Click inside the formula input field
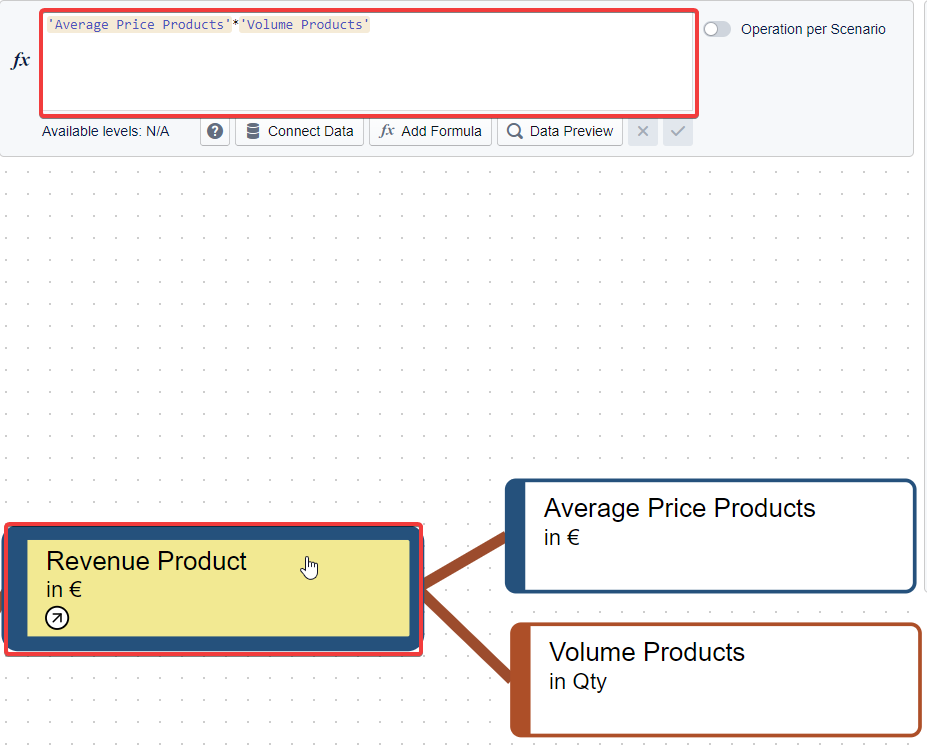Image resolution: width=927 pixels, height=746 pixels. (367, 70)
